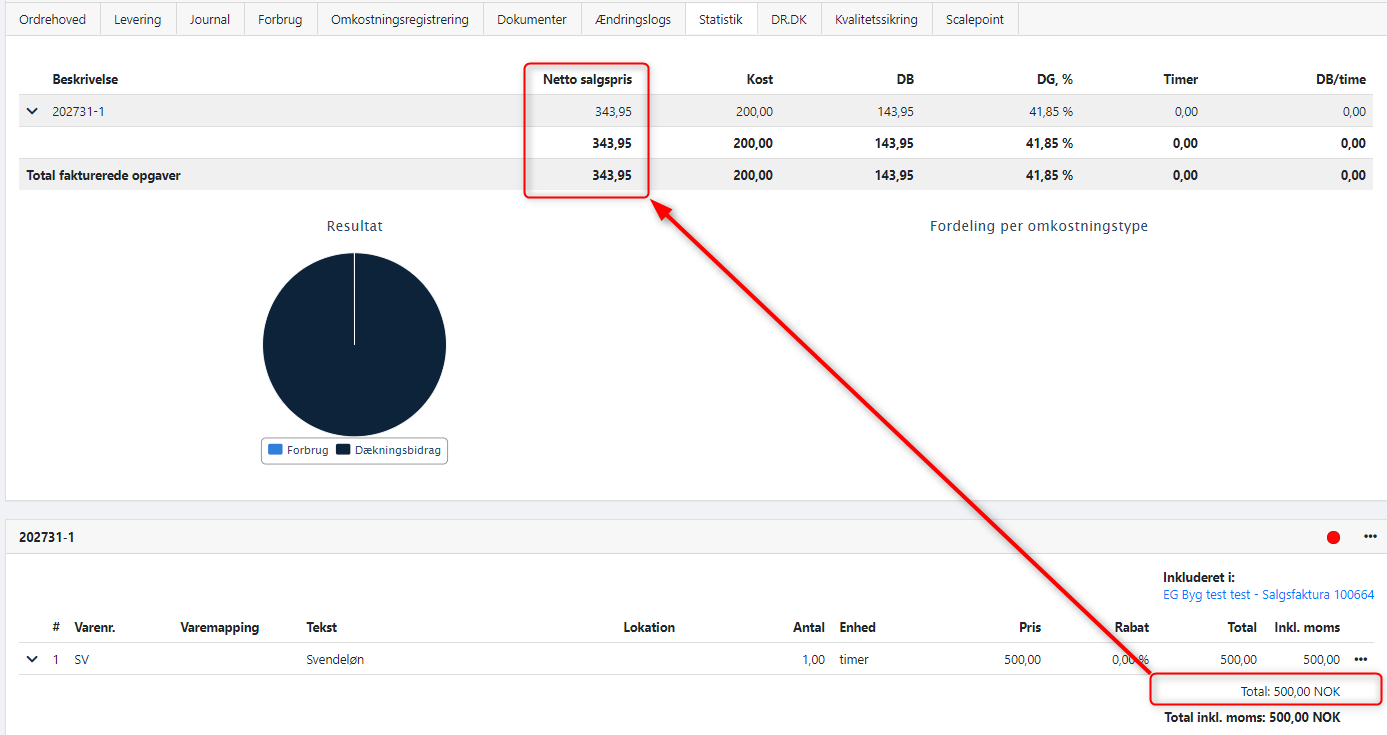Toggle the Forbrug legend color swatch

(275, 450)
